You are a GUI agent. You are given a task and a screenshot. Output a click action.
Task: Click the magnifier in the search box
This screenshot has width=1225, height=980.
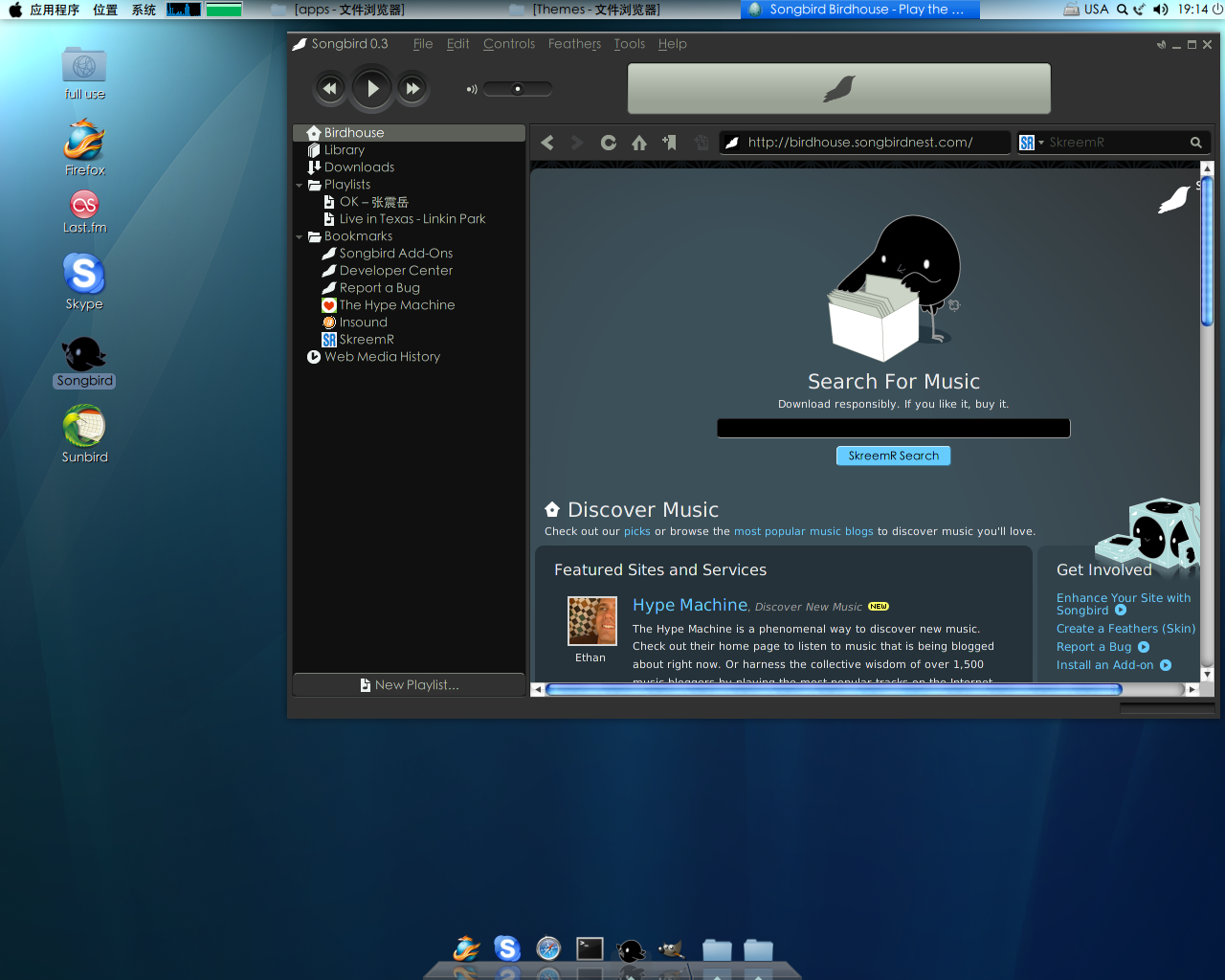tap(1195, 143)
